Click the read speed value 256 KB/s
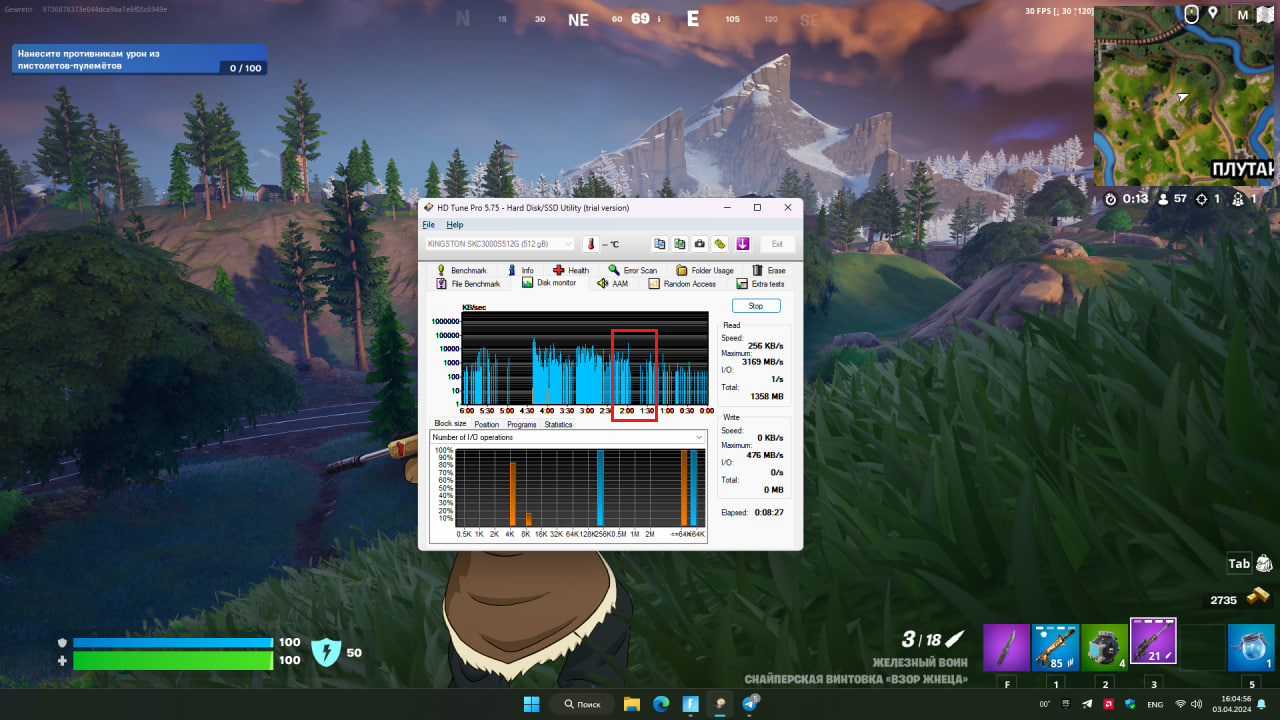This screenshot has width=1280, height=720. (x=765, y=345)
